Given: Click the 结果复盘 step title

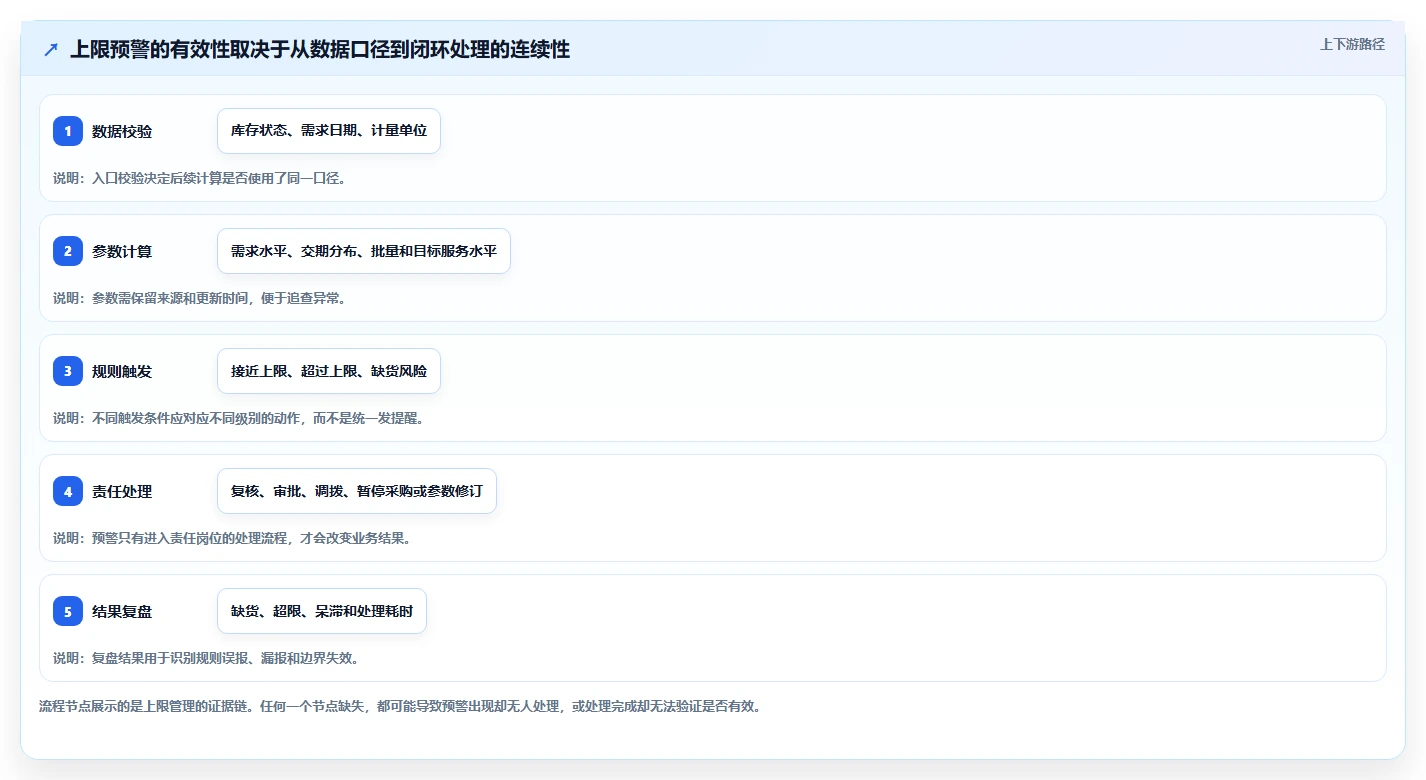Looking at the screenshot, I should coord(122,611).
